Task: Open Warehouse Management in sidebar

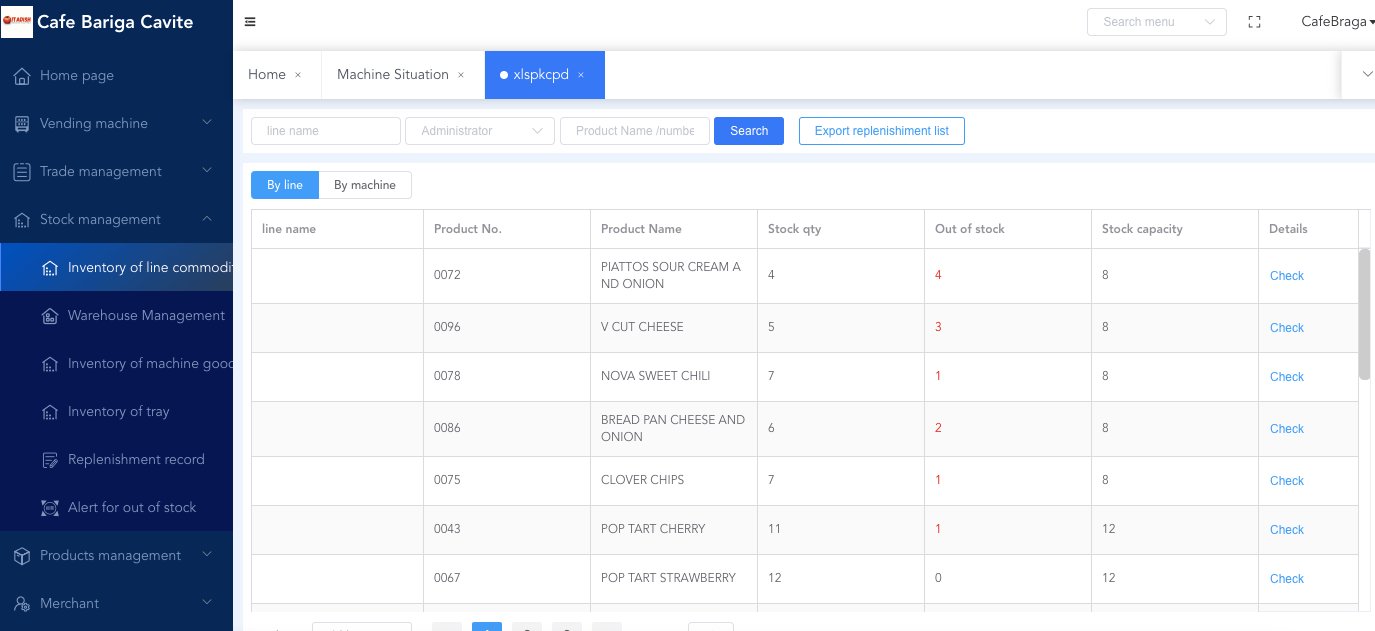Action: click(x=146, y=315)
